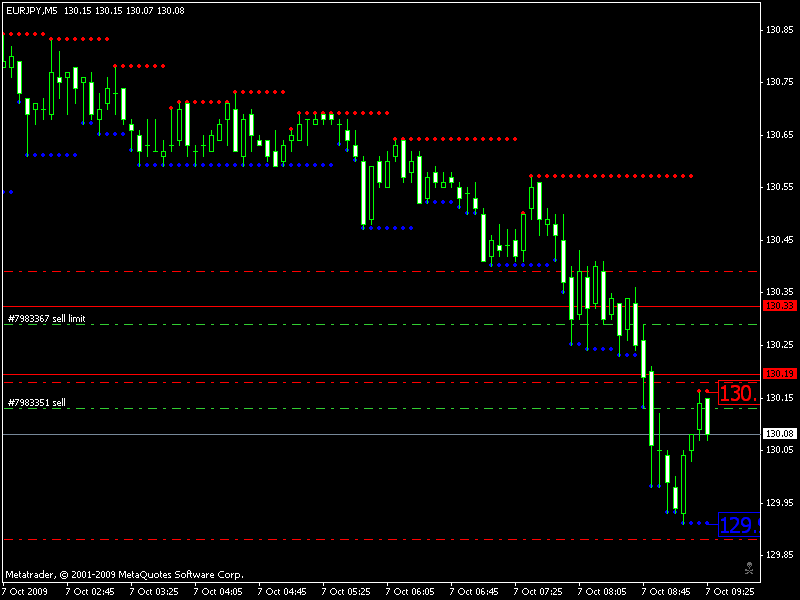The height and width of the screenshot is (600, 800).
Task: Click the 7 Oct 09:25 time label
Action: click(x=730, y=592)
